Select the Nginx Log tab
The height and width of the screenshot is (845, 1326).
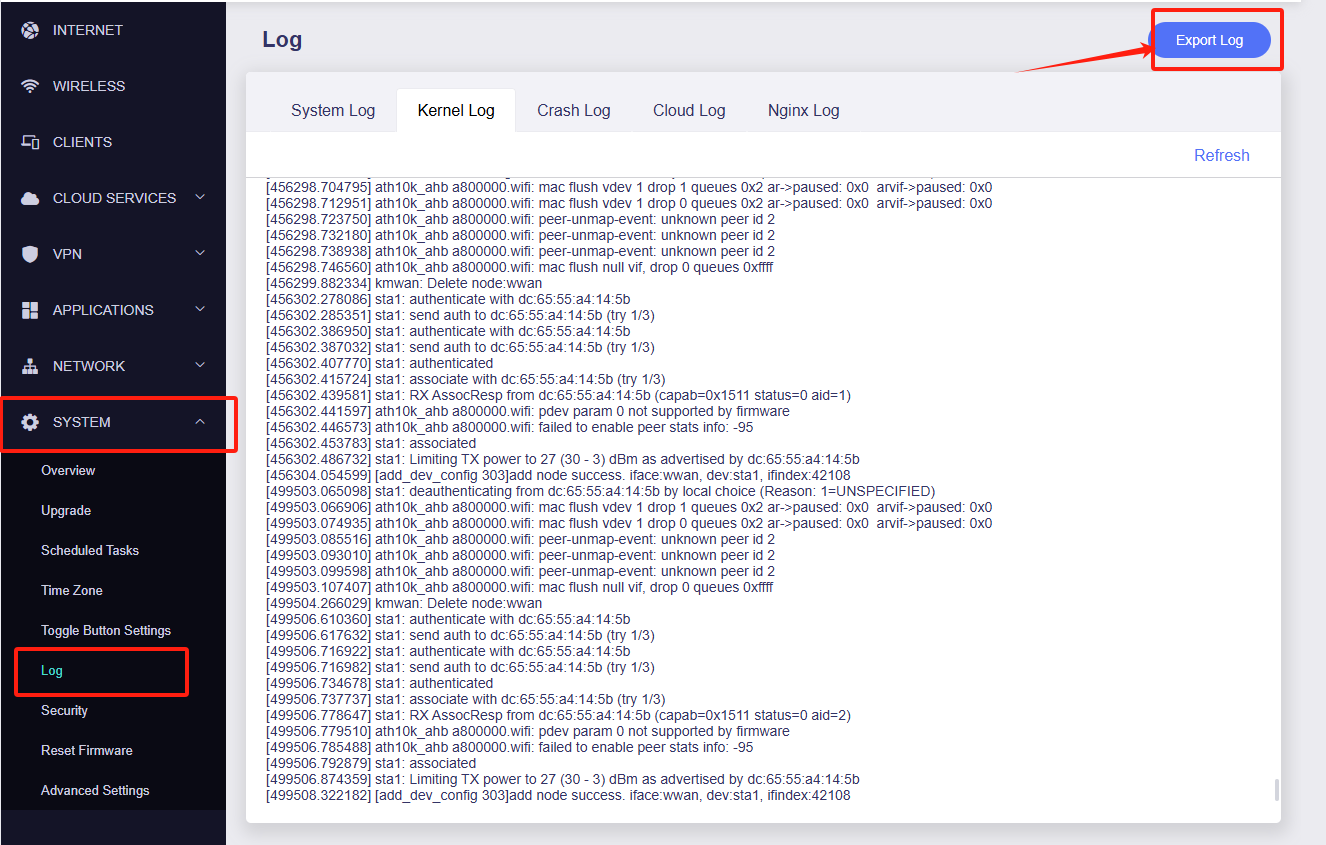[x=803, y=110]
